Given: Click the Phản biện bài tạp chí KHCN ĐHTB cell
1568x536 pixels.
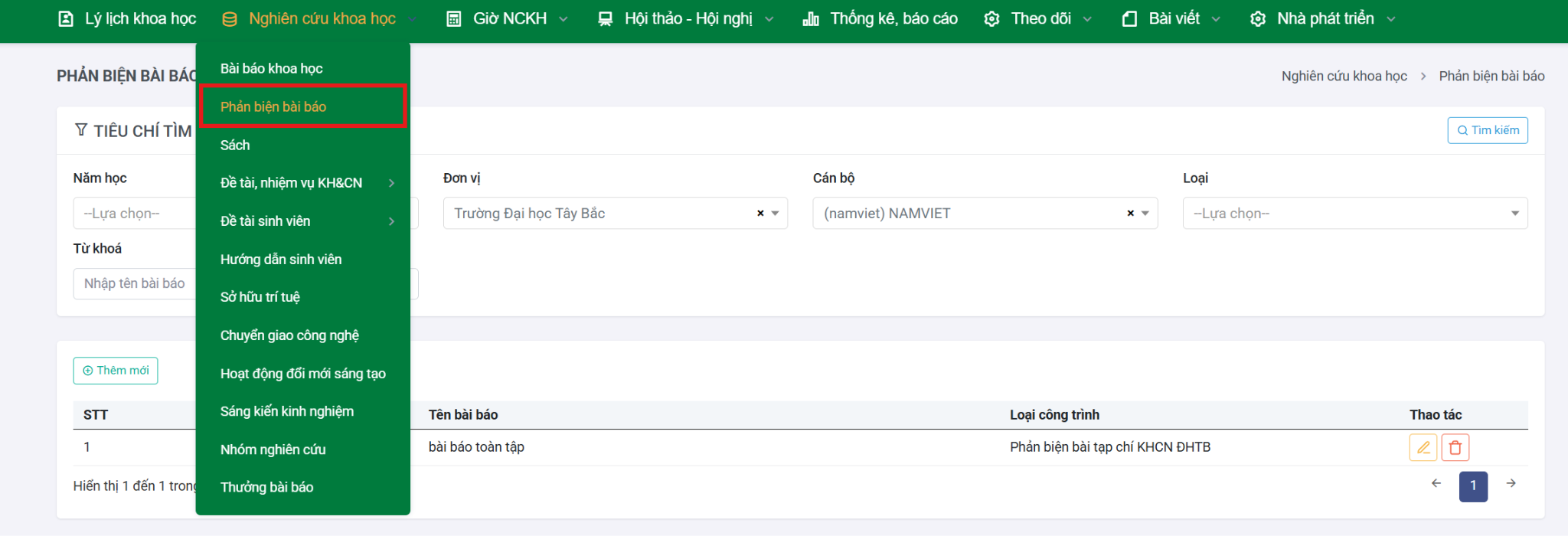Looking at the screenshot, I should coord(1110,447).
